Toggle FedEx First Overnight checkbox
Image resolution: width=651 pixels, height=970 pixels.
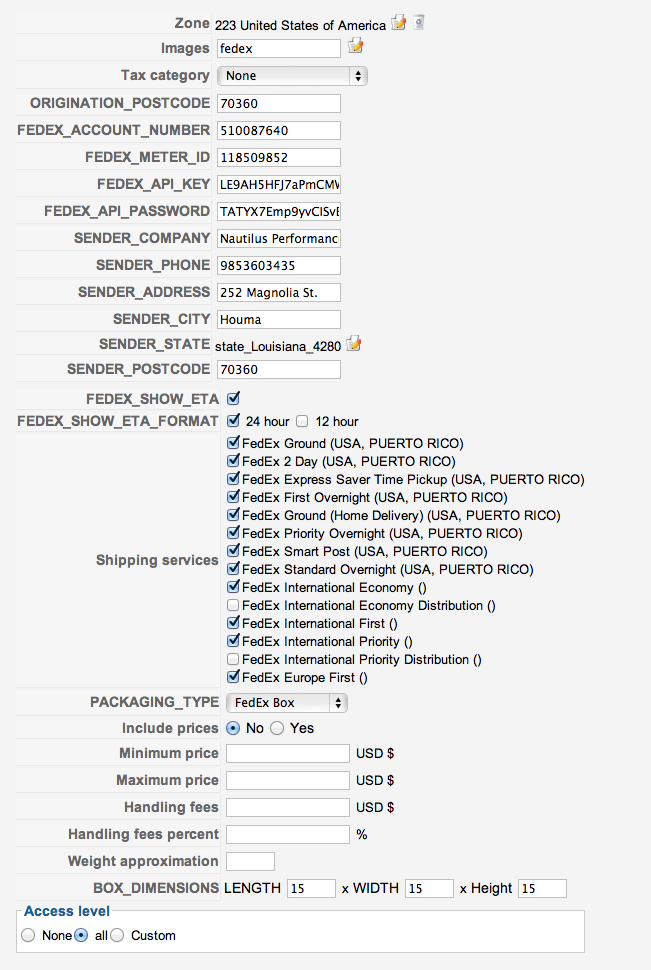[x=233, y=497]
